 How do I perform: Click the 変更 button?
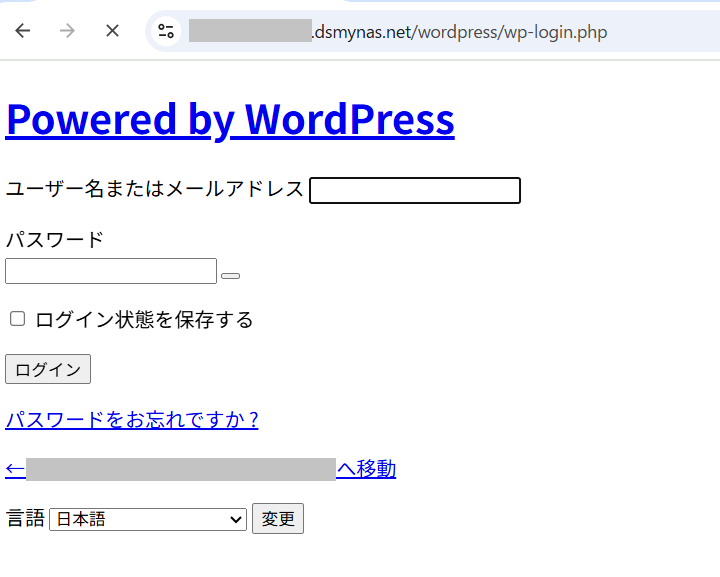click(278, 519)
